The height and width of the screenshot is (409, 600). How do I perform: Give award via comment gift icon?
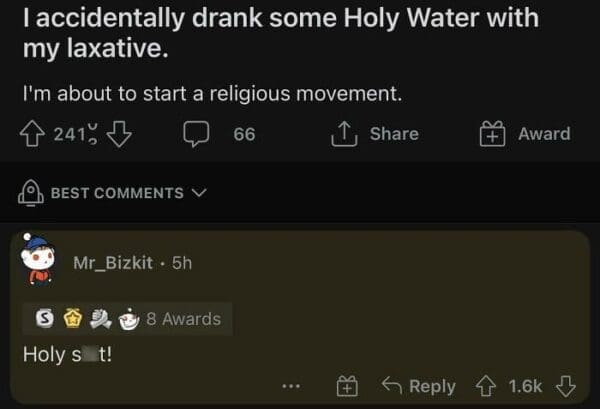point(347,386)
